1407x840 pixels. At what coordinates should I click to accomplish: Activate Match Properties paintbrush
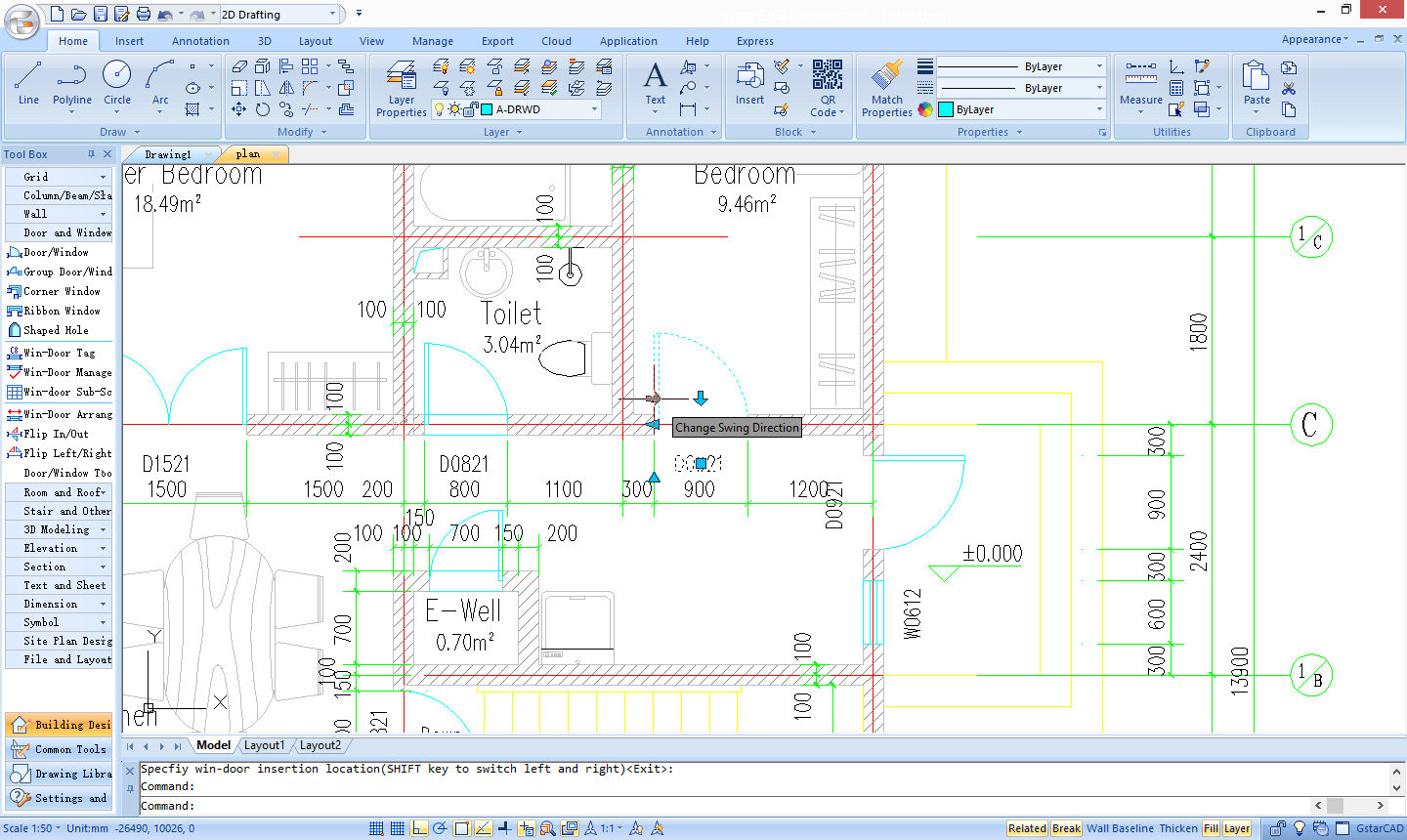click(x=887, y=88)
